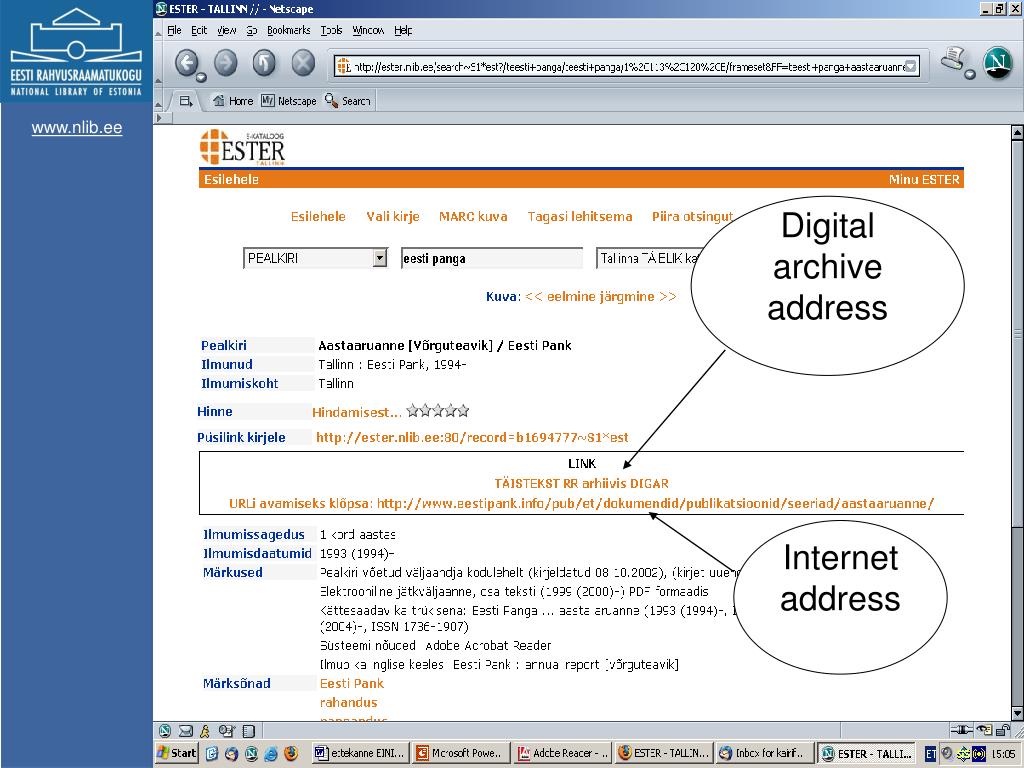
Task: Click the security padlock icon in status bar
Action: [1002, 729]
